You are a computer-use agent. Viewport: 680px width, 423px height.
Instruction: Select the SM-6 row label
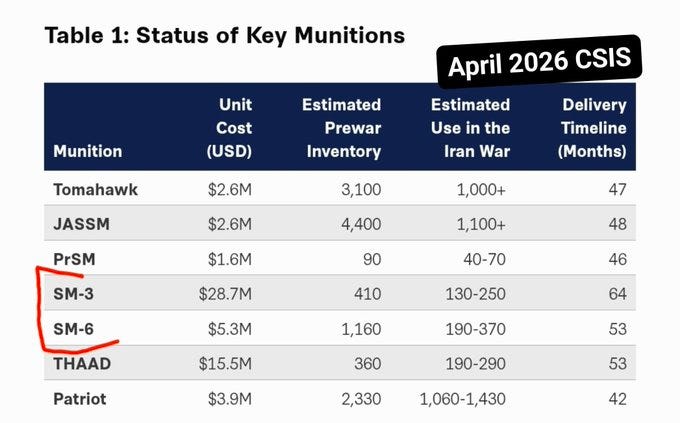pyautogui.click(x=73, y=329)
